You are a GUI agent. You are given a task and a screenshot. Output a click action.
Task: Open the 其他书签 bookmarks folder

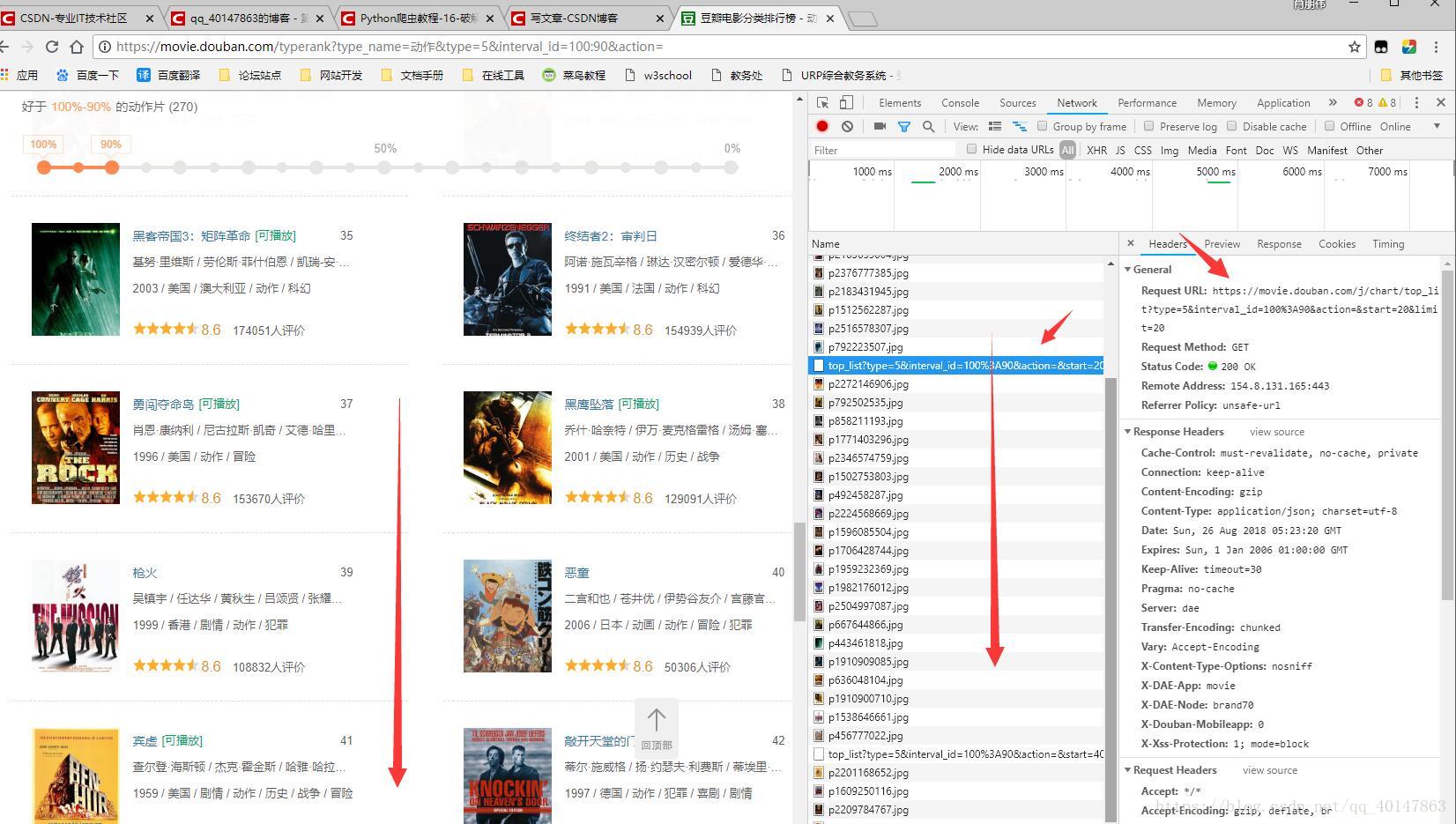tap(1411, 75)
